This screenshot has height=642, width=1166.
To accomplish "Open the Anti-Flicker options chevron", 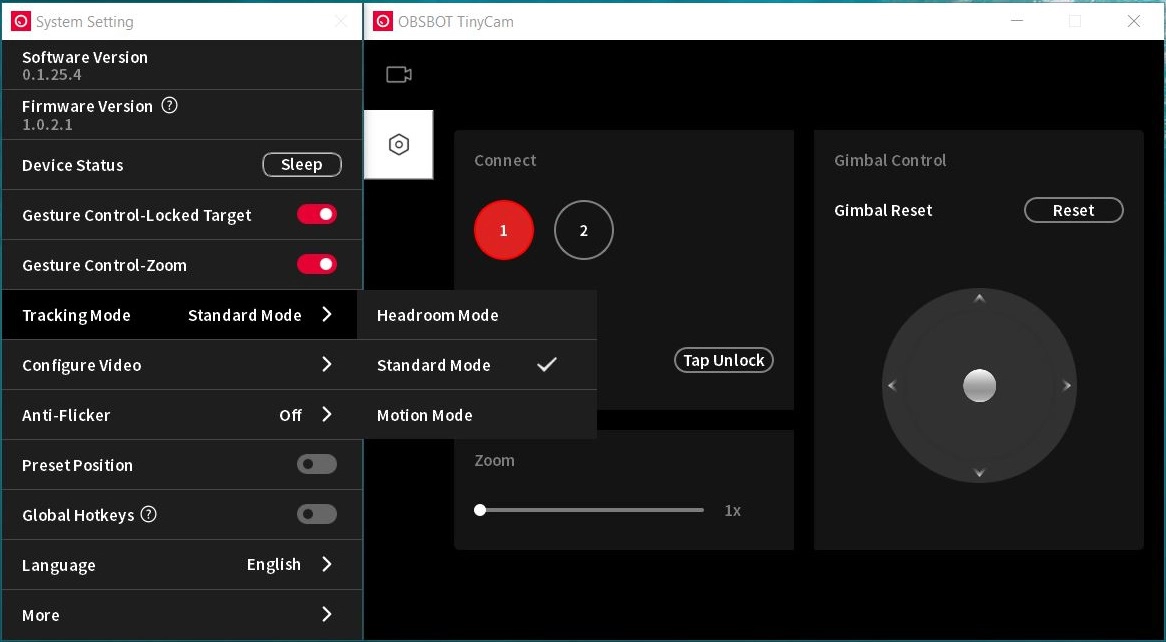I will pos(326,414).
